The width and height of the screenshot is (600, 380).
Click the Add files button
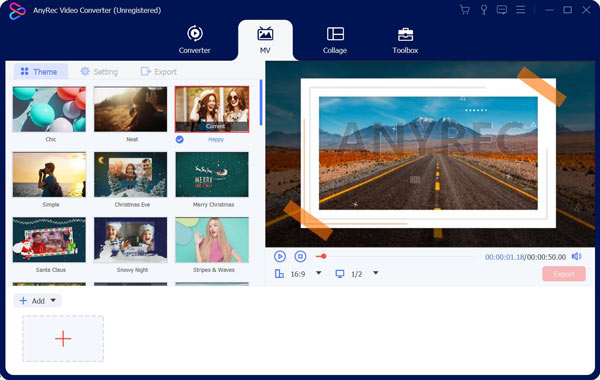pyautogui.click(x=32, y=301)
